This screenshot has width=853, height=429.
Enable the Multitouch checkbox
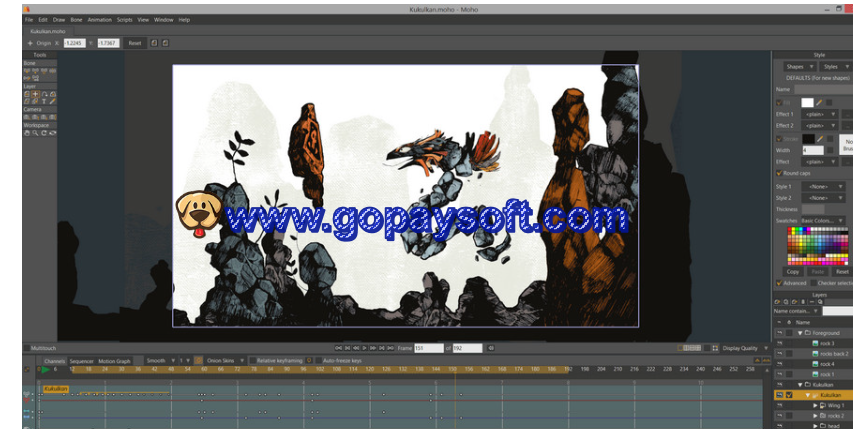pos(26,348)
